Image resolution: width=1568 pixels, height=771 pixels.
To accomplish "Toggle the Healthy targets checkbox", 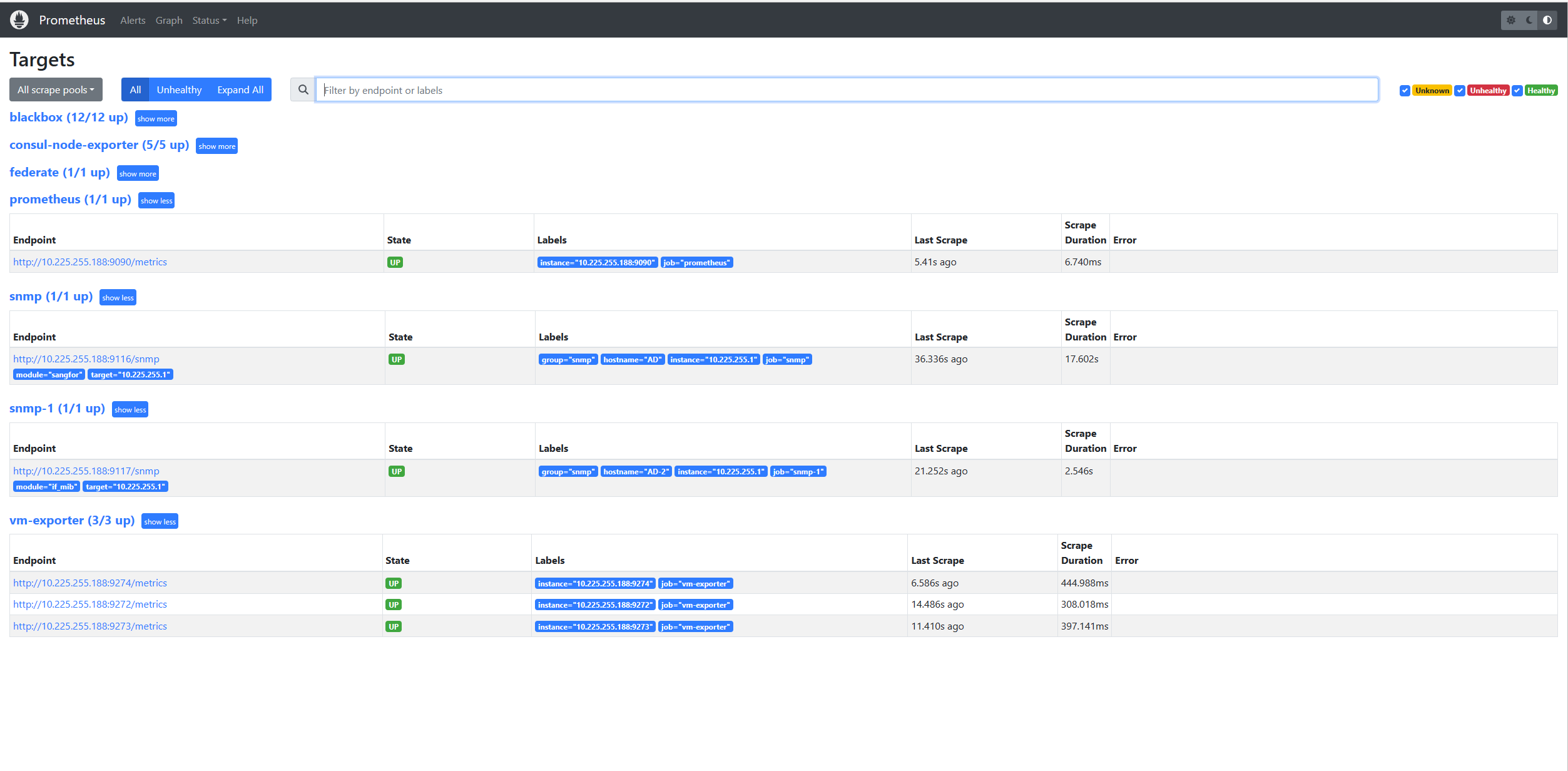I will tap(1517, 90).
